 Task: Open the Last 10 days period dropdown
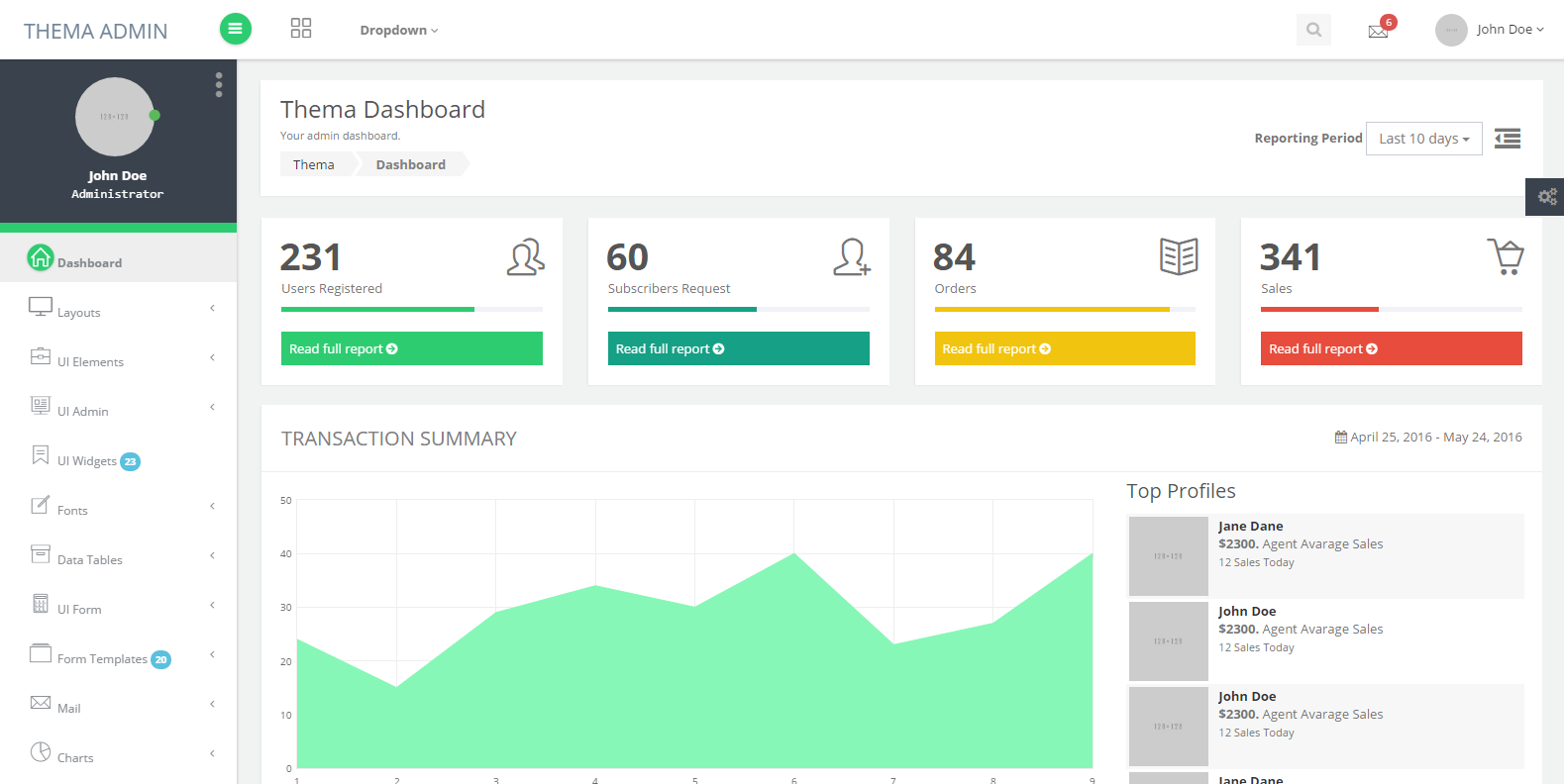click(1423, 139)
